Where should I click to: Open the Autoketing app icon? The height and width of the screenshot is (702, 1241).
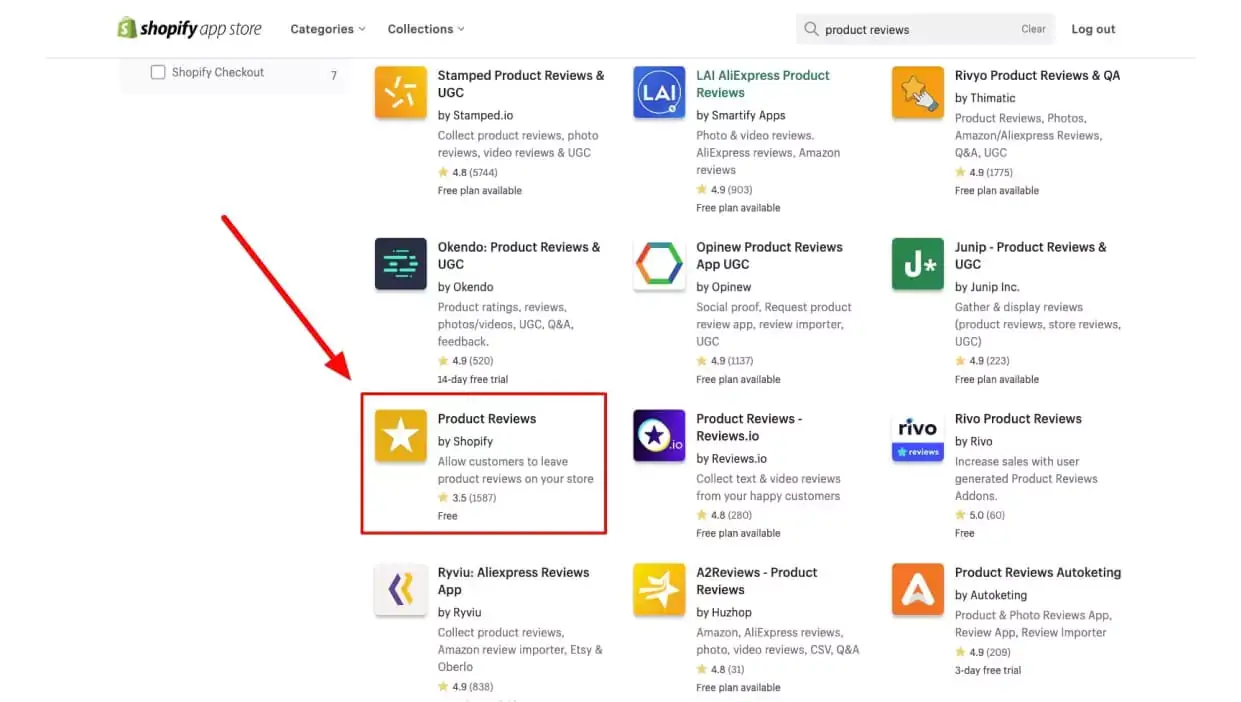(x=918, y=590)
